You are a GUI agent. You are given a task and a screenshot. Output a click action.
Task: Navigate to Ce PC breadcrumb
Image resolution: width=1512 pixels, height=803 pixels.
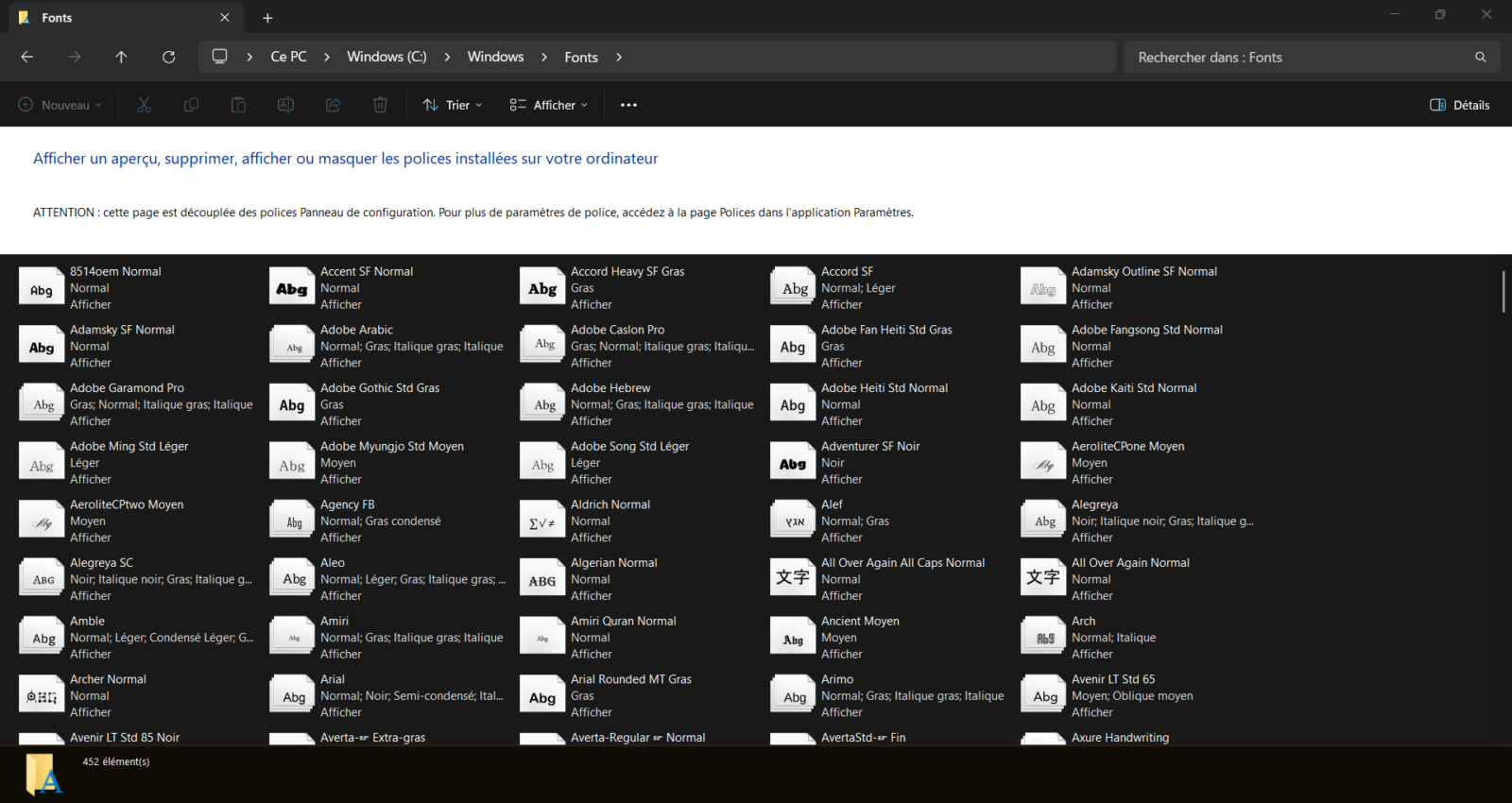click(x=288, y=57)
